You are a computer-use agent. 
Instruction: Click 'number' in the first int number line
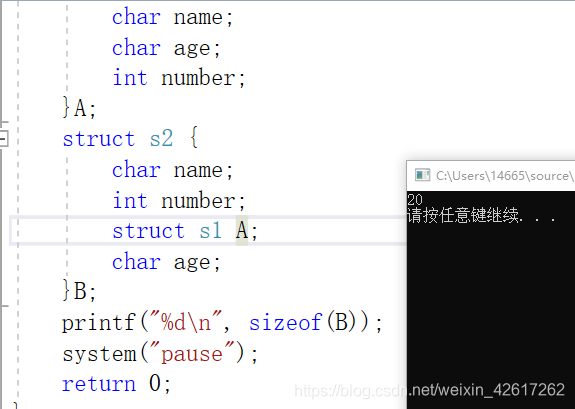click(x=198, y=78)
